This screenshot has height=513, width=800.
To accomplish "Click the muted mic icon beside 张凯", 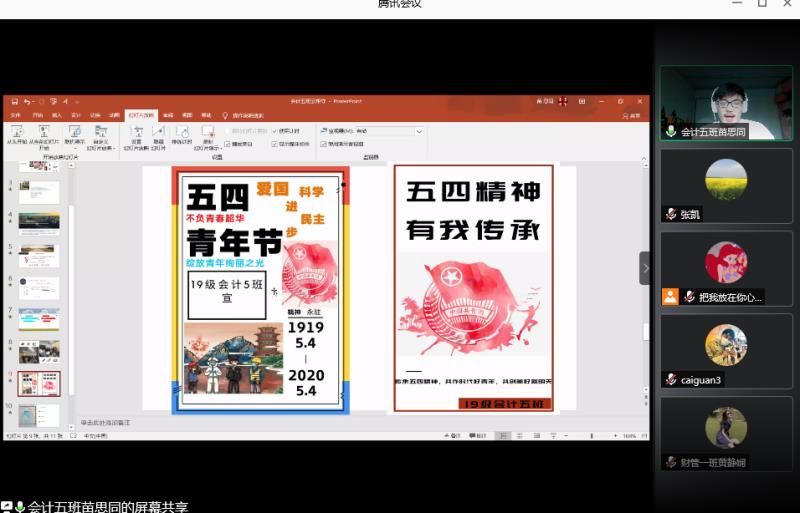I will point(671,214).
